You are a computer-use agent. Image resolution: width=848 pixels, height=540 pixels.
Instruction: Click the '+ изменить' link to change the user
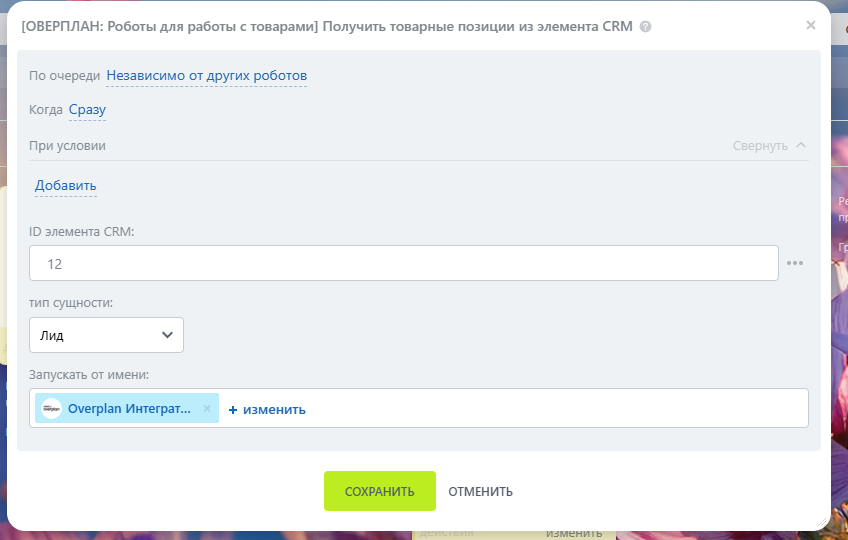click(267, 409)
